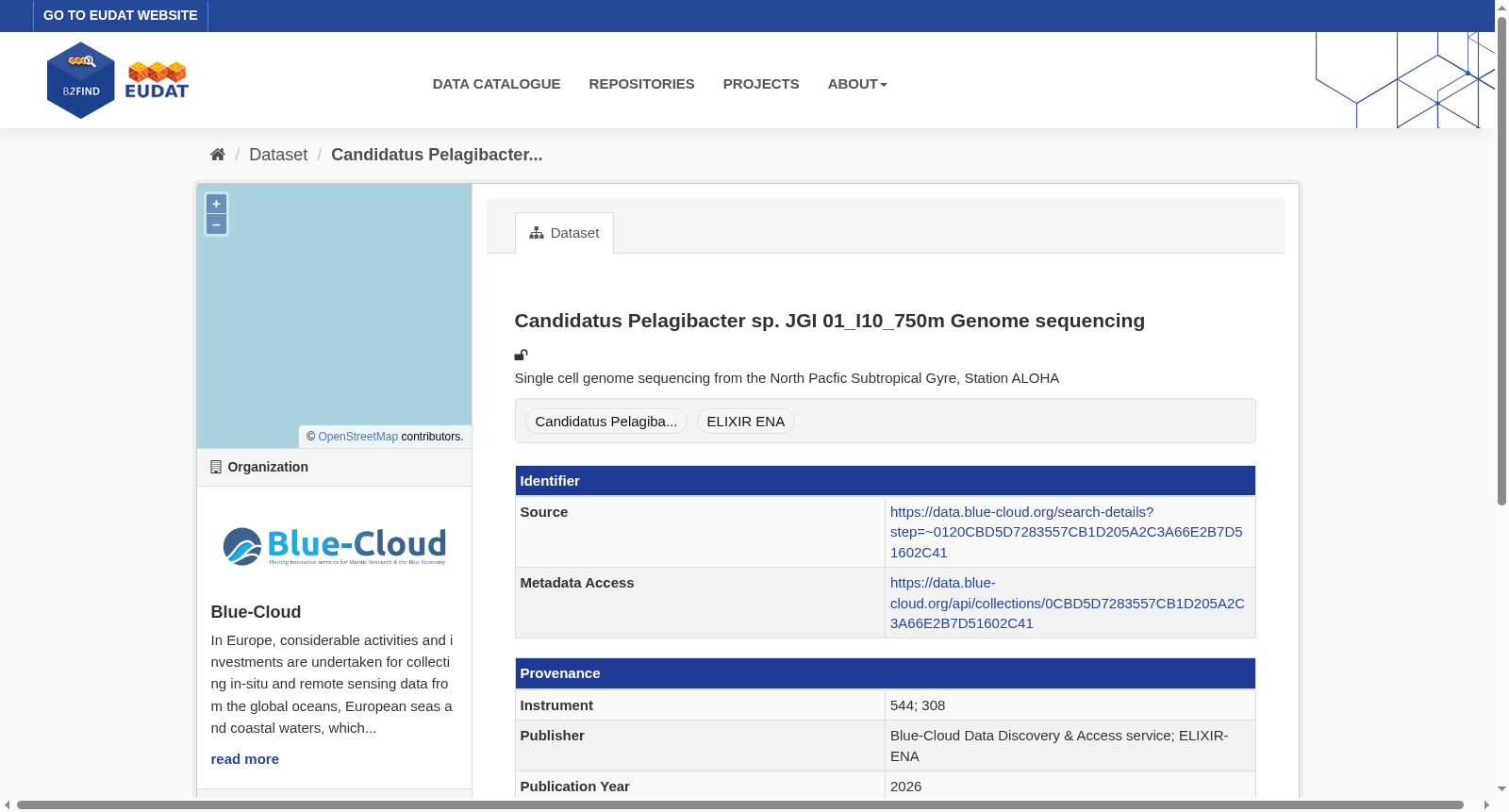Screen dimensions: 1509x812
Task: Expand the ABOUT dropdown menu
Action: click(857, 84)
